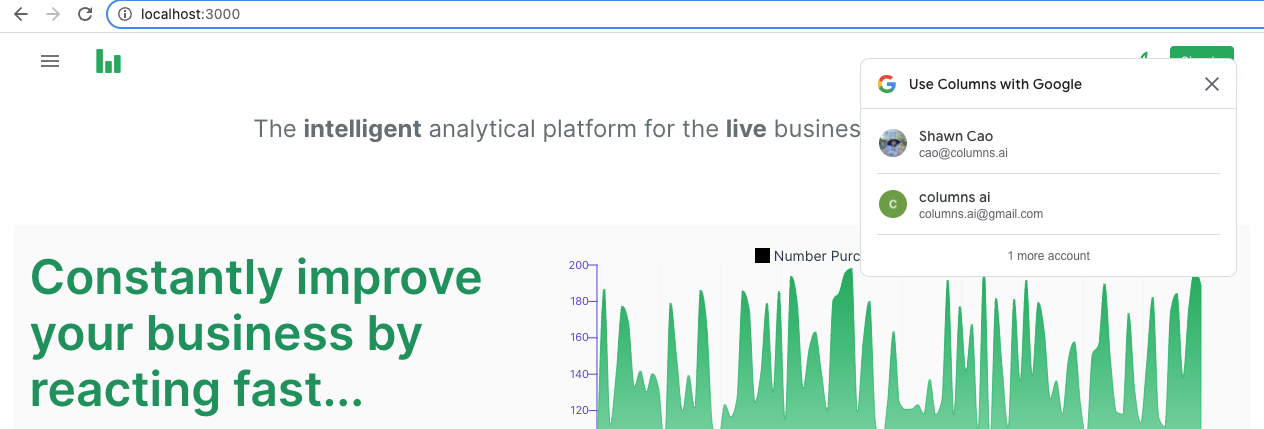Click the green Columns bar-chart logo
The width and height of the screenshot is (1264, 429).
pyautogui.click(x=108, y=61)
